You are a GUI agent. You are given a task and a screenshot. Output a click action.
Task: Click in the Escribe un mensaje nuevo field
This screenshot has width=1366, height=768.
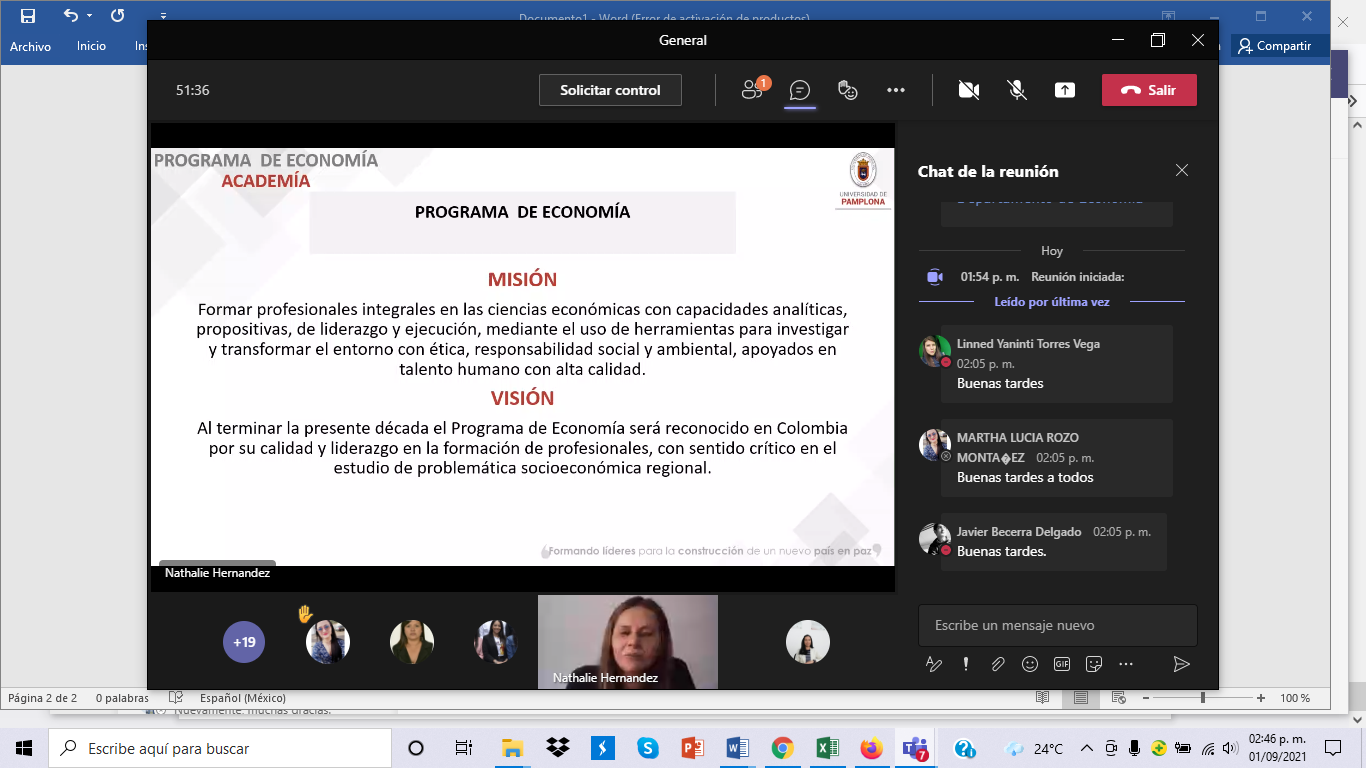1057,625
